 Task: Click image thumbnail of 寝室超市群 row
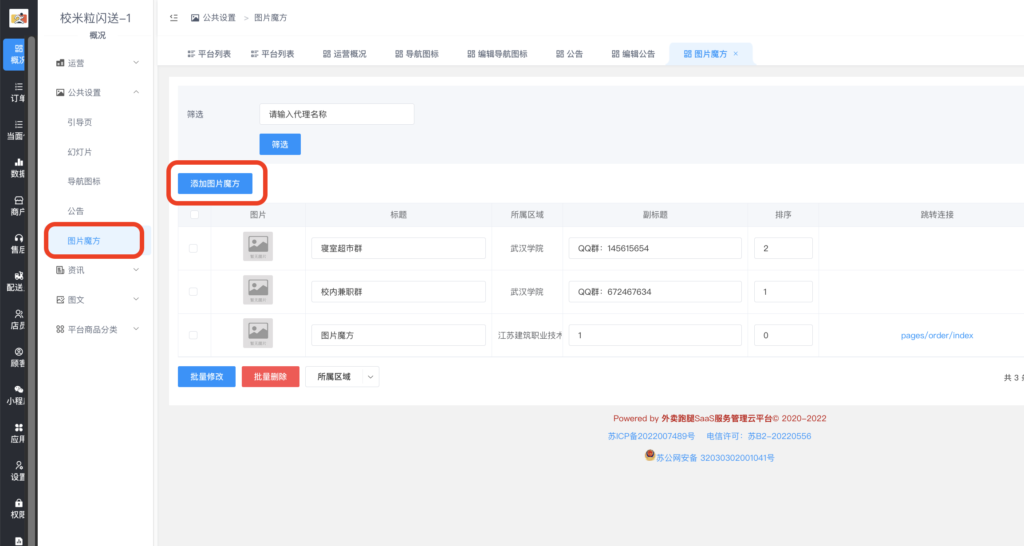(258, 246)
